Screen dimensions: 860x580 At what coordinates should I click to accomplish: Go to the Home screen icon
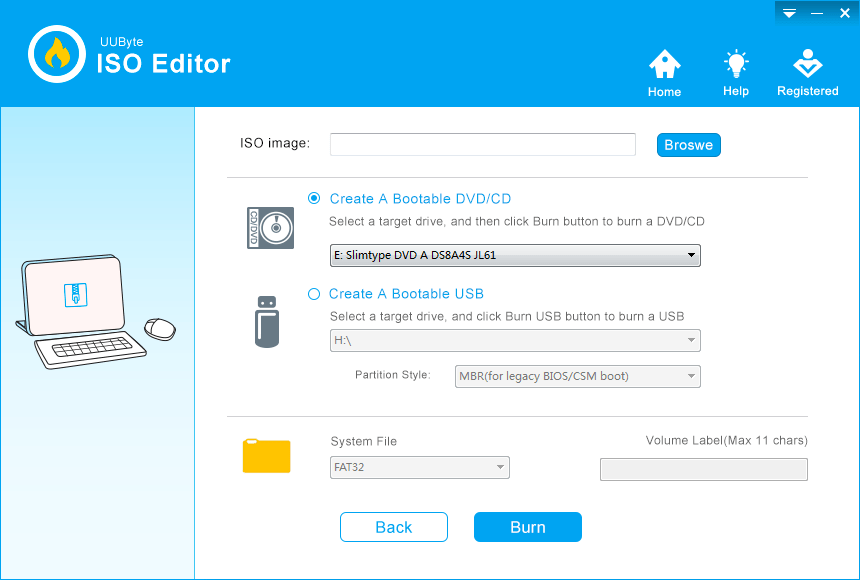(x=664, y=64)
